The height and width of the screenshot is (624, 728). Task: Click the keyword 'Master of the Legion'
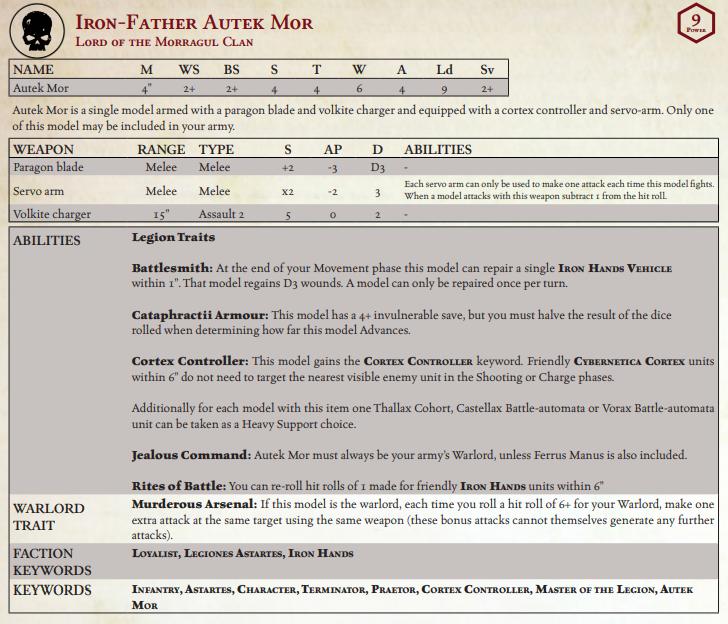[595, 590]
